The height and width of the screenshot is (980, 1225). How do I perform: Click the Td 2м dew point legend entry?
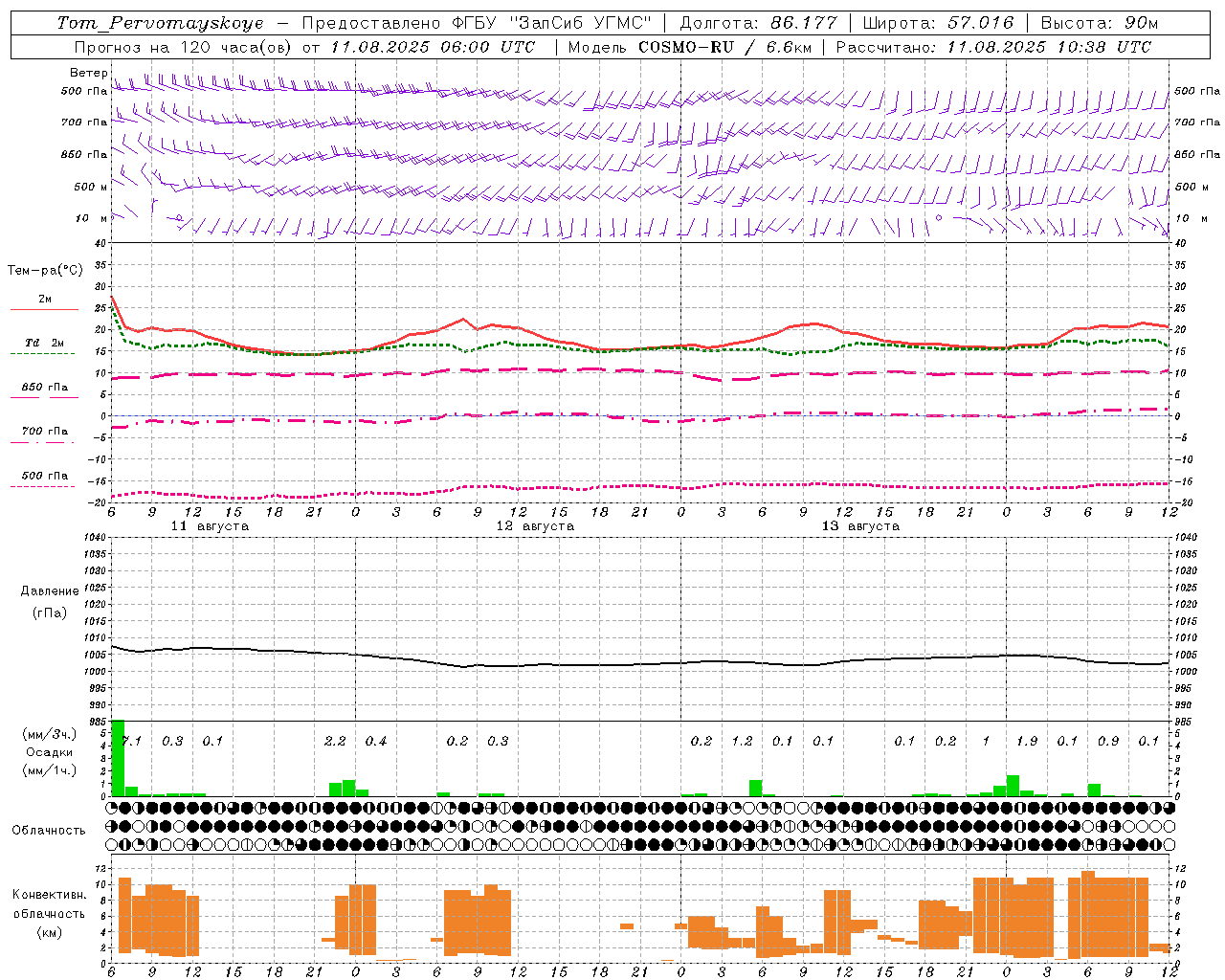coord(45,343)
